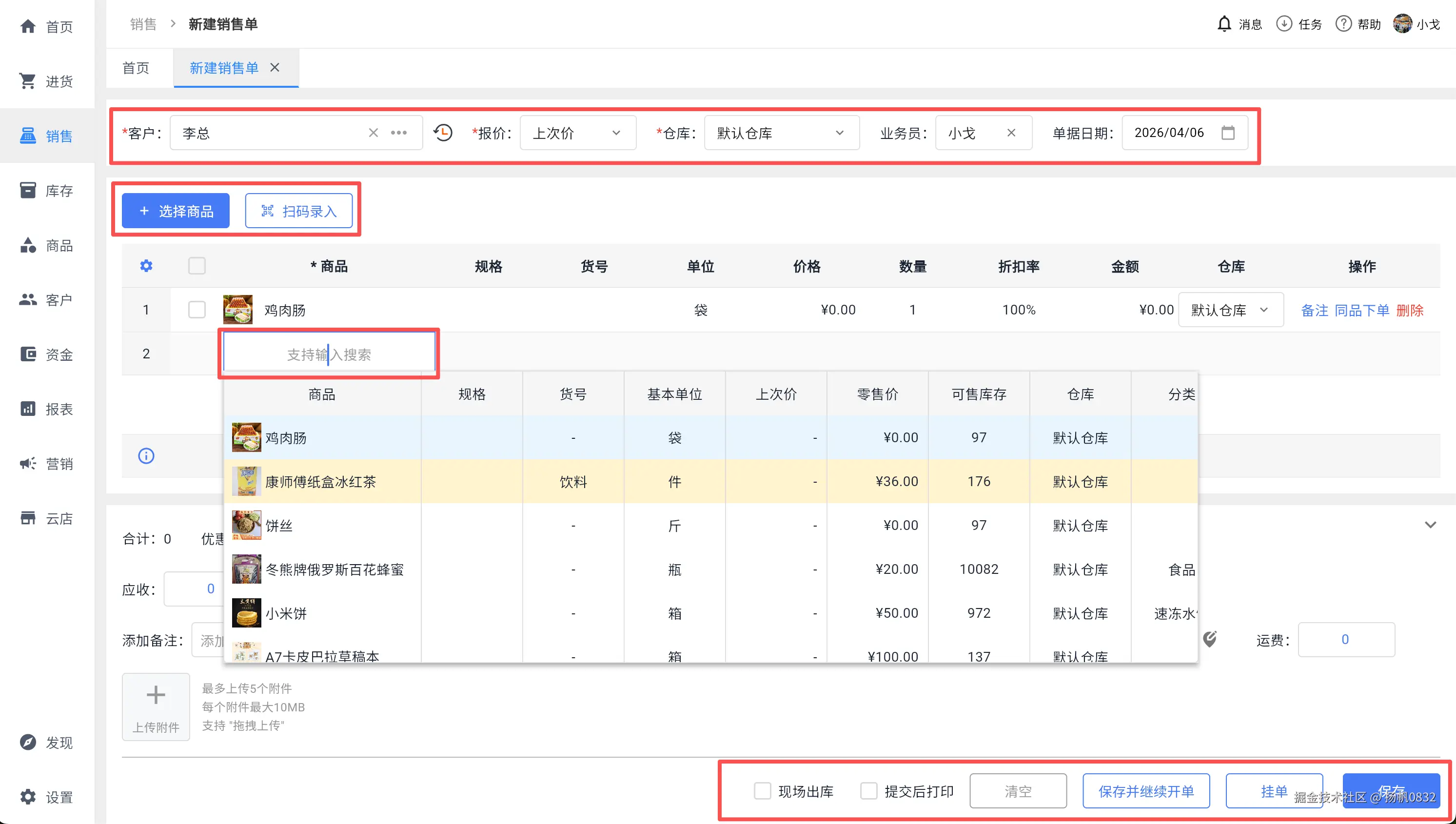Clear customer 李总 with X icon

(374, 133)
